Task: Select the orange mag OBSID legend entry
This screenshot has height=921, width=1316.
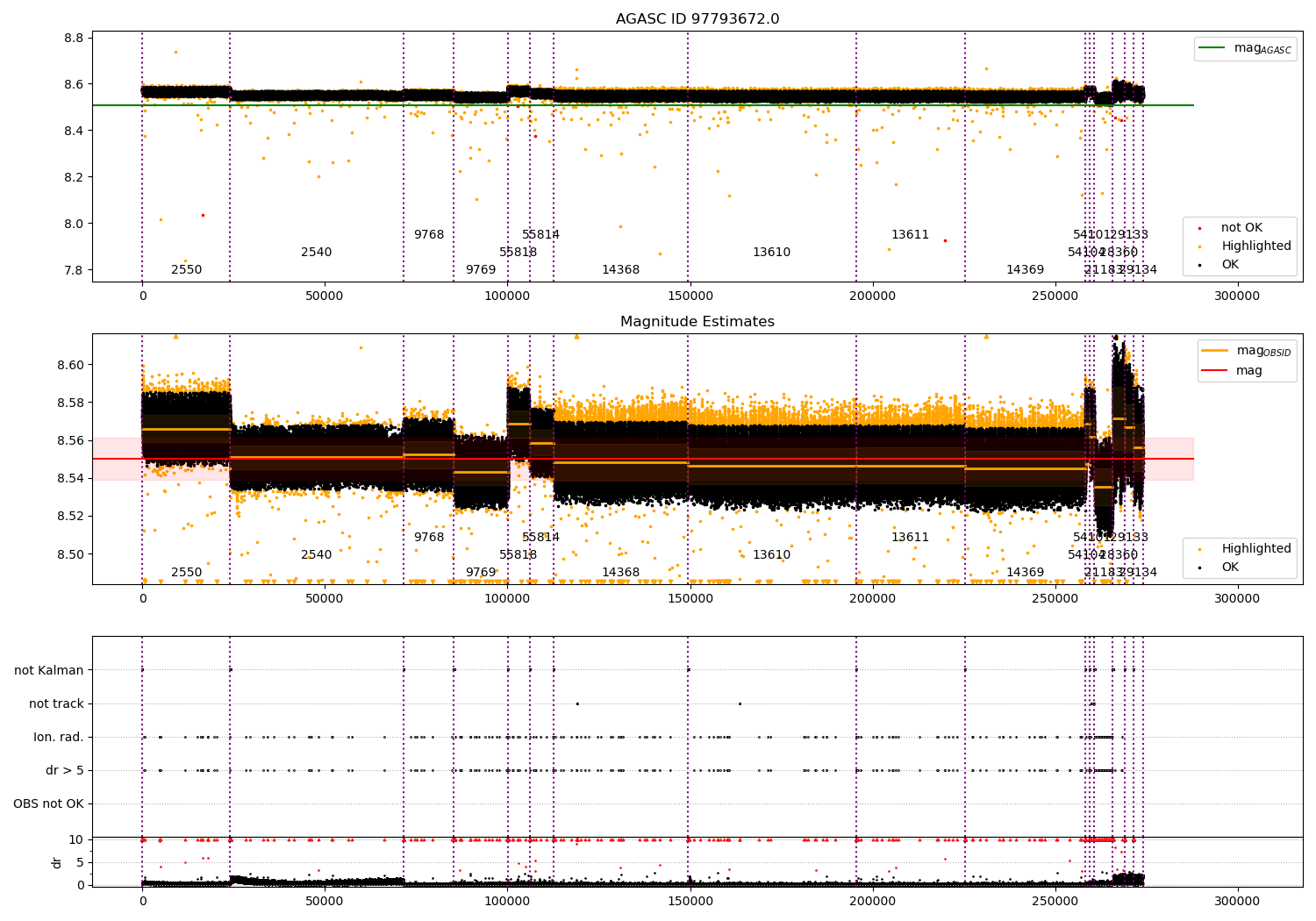Action: pos(1247,351)
